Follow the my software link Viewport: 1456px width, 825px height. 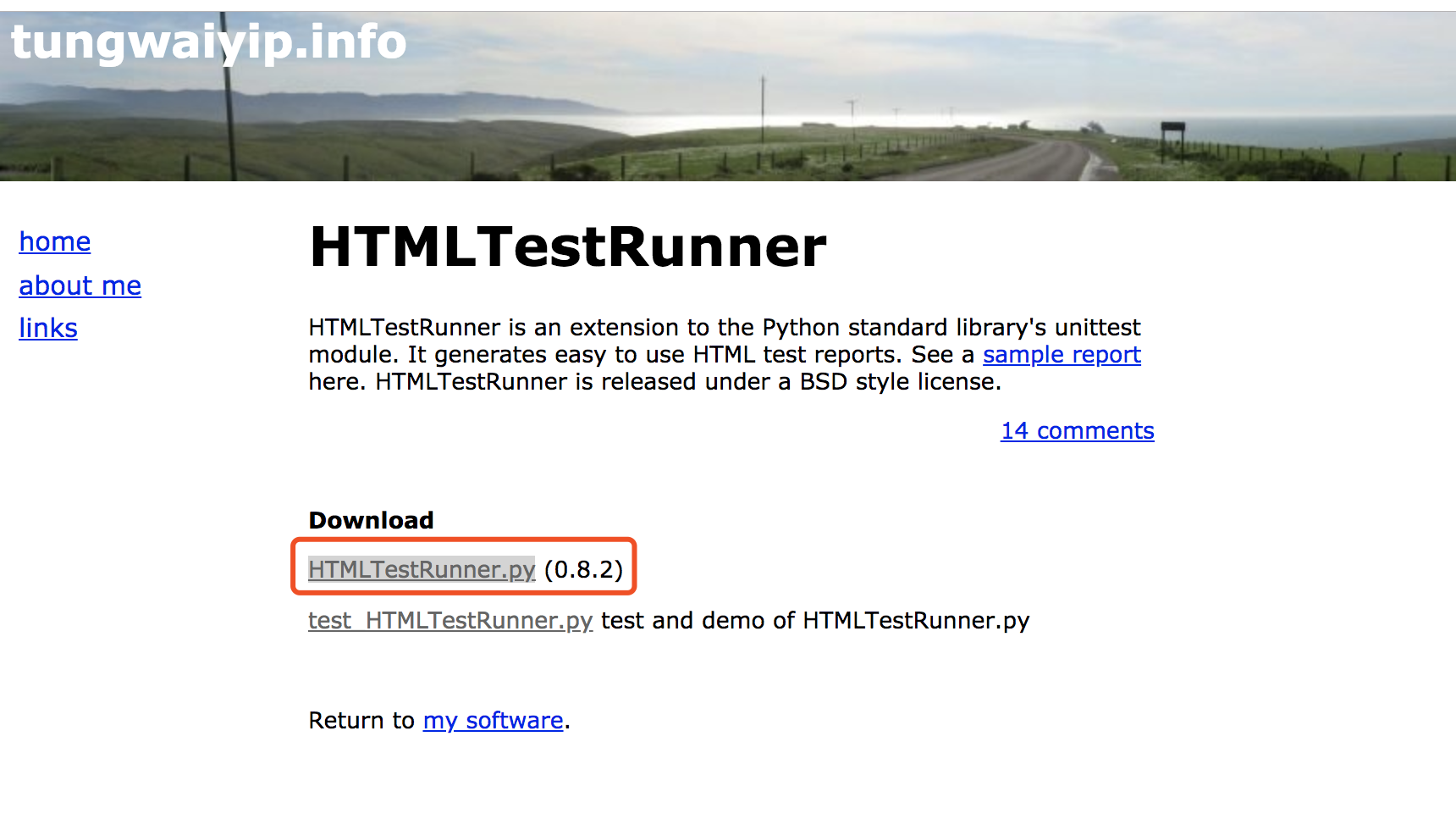pyautogui.click(x=493, y=721)
